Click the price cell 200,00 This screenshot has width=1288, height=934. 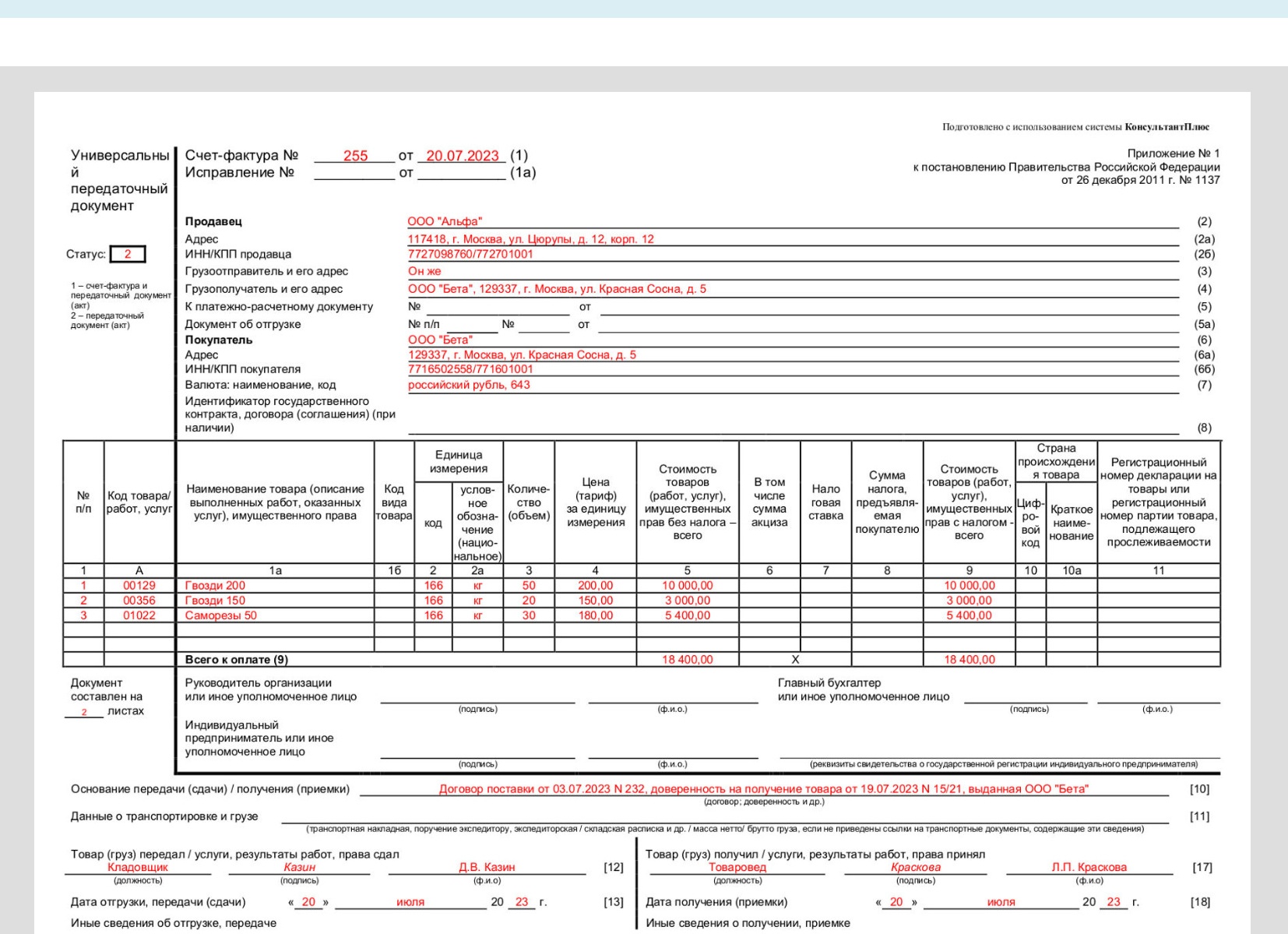tap(595, 586)
